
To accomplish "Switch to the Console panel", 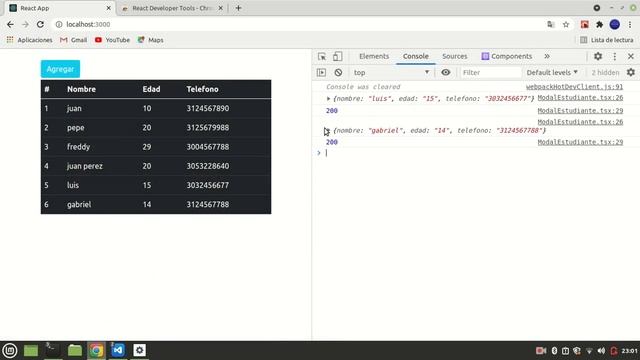I will tap(416, 56).
